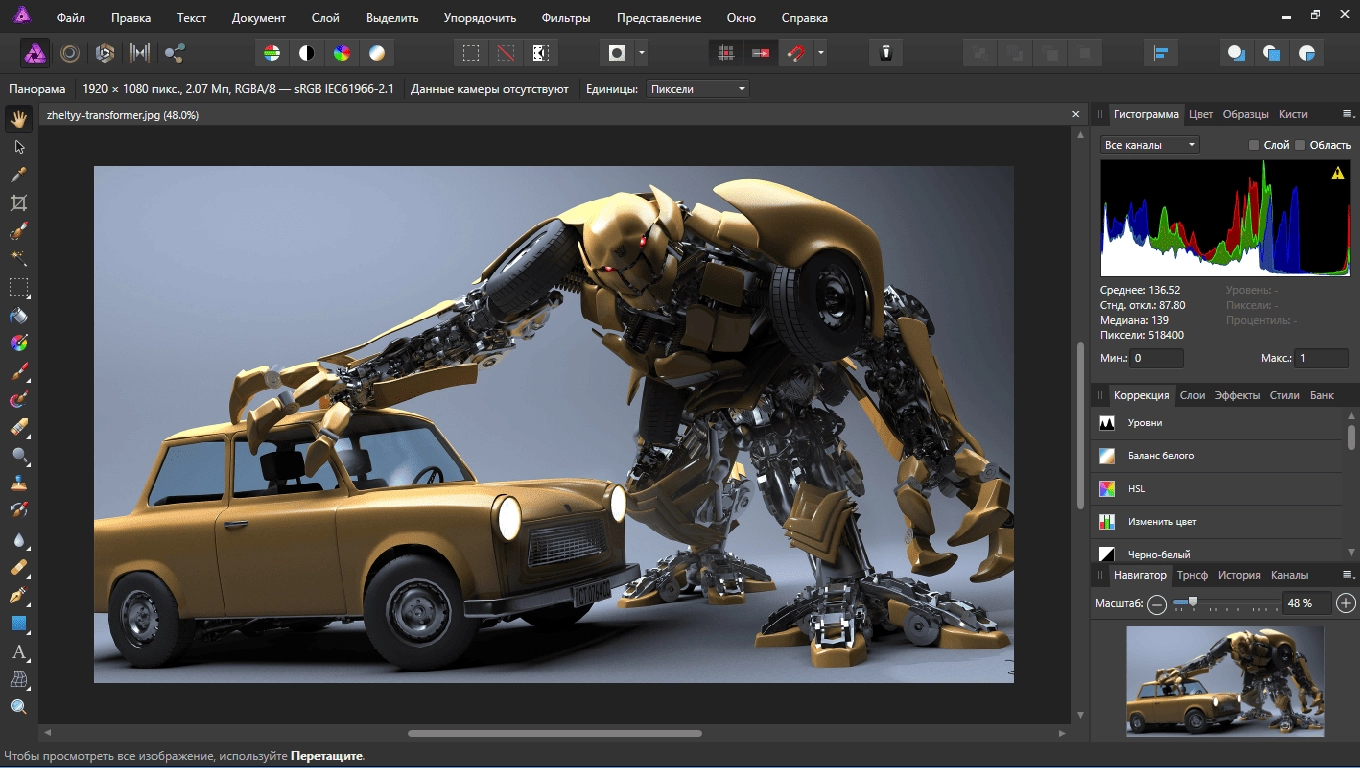Choose the Flood Fill bucket tool
Screen dimensions: 1360x768
[18, 315]
